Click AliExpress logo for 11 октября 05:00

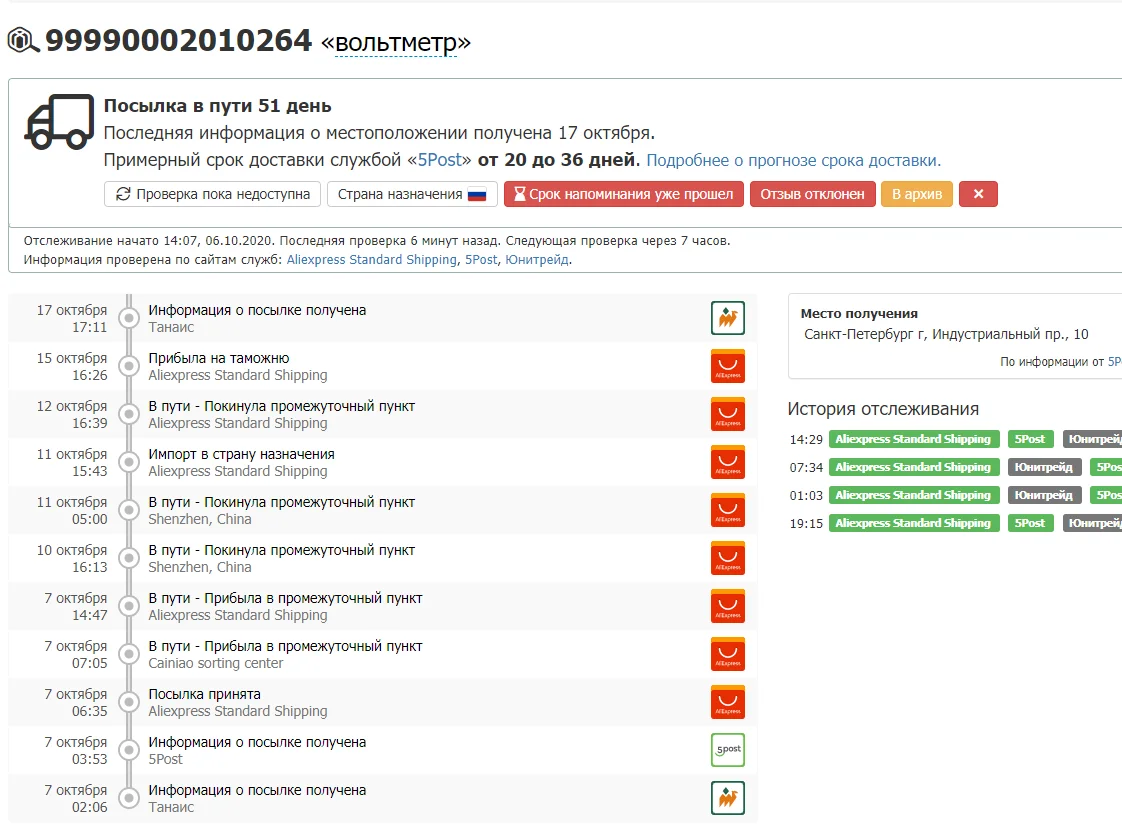[x=728, y=510]
